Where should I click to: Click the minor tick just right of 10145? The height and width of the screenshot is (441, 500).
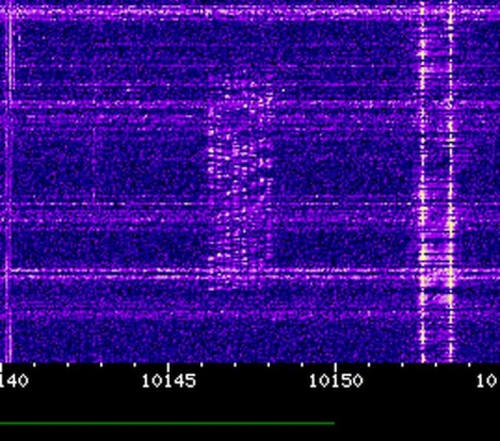pyautogui.click(x=202, y=365)
